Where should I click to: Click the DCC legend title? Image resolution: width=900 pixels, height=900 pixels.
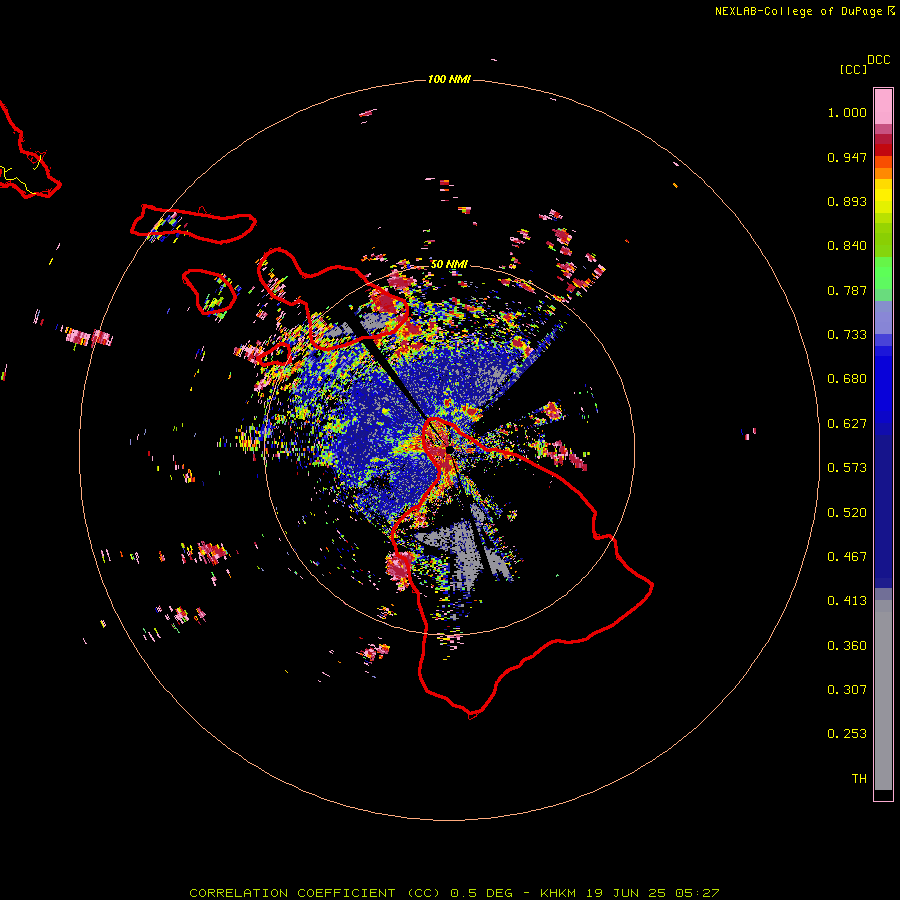point(879,60)
